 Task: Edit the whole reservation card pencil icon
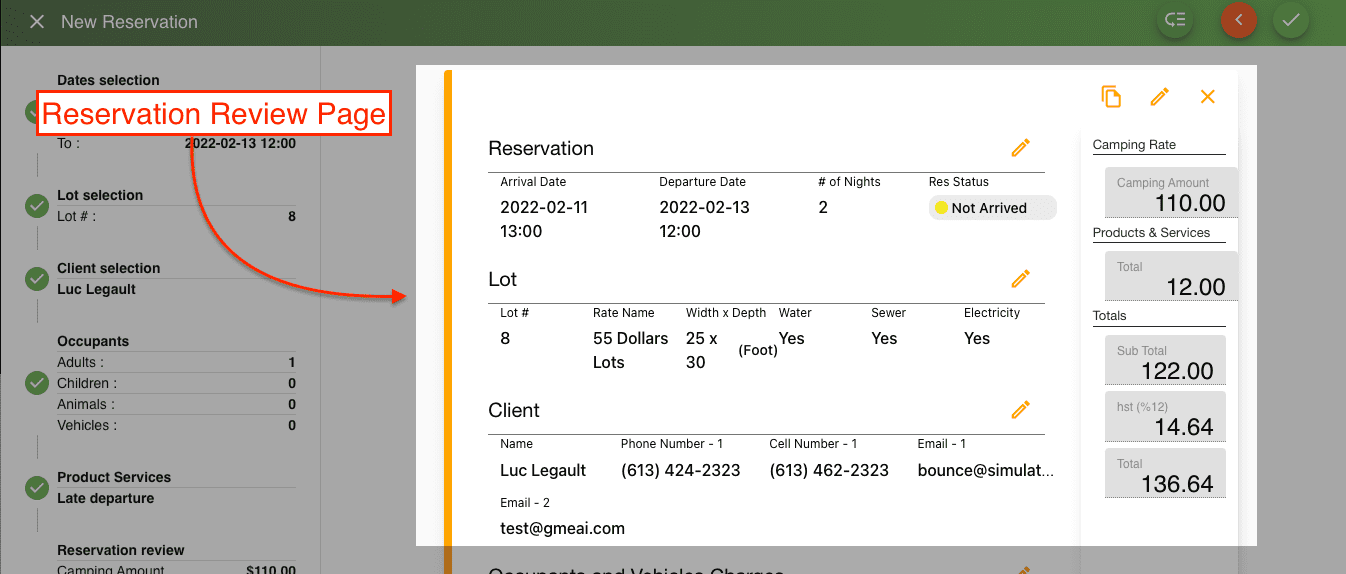(x=1160, y=96)
